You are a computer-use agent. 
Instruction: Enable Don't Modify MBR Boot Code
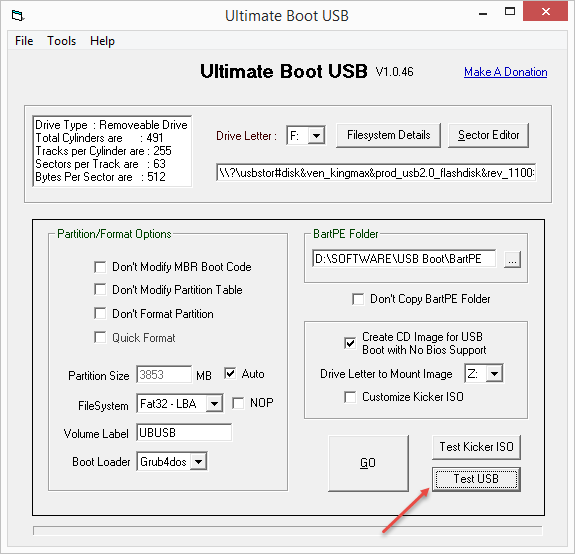tap(100, 267)
